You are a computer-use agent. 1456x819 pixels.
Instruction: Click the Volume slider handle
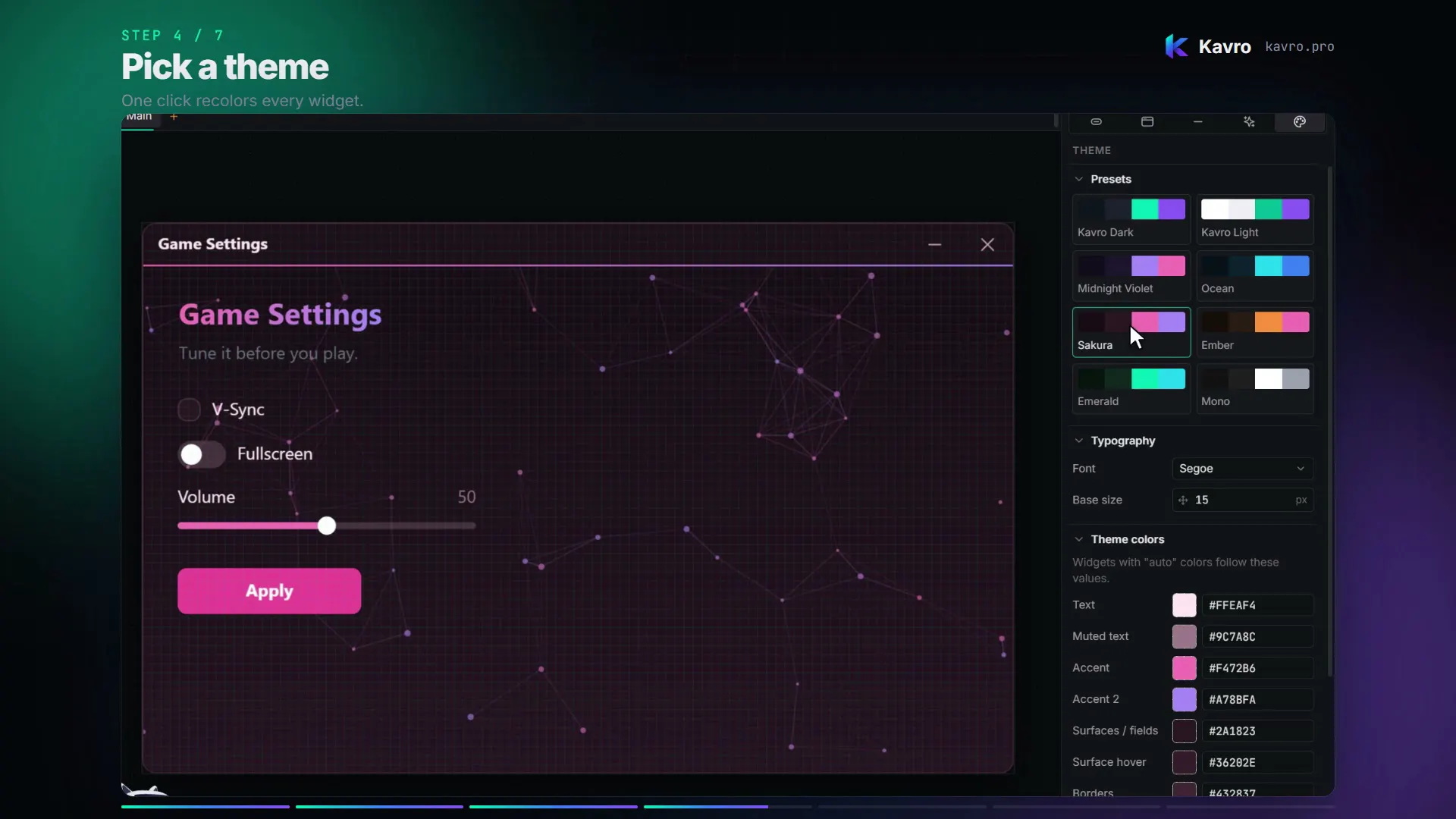[327, 526]
